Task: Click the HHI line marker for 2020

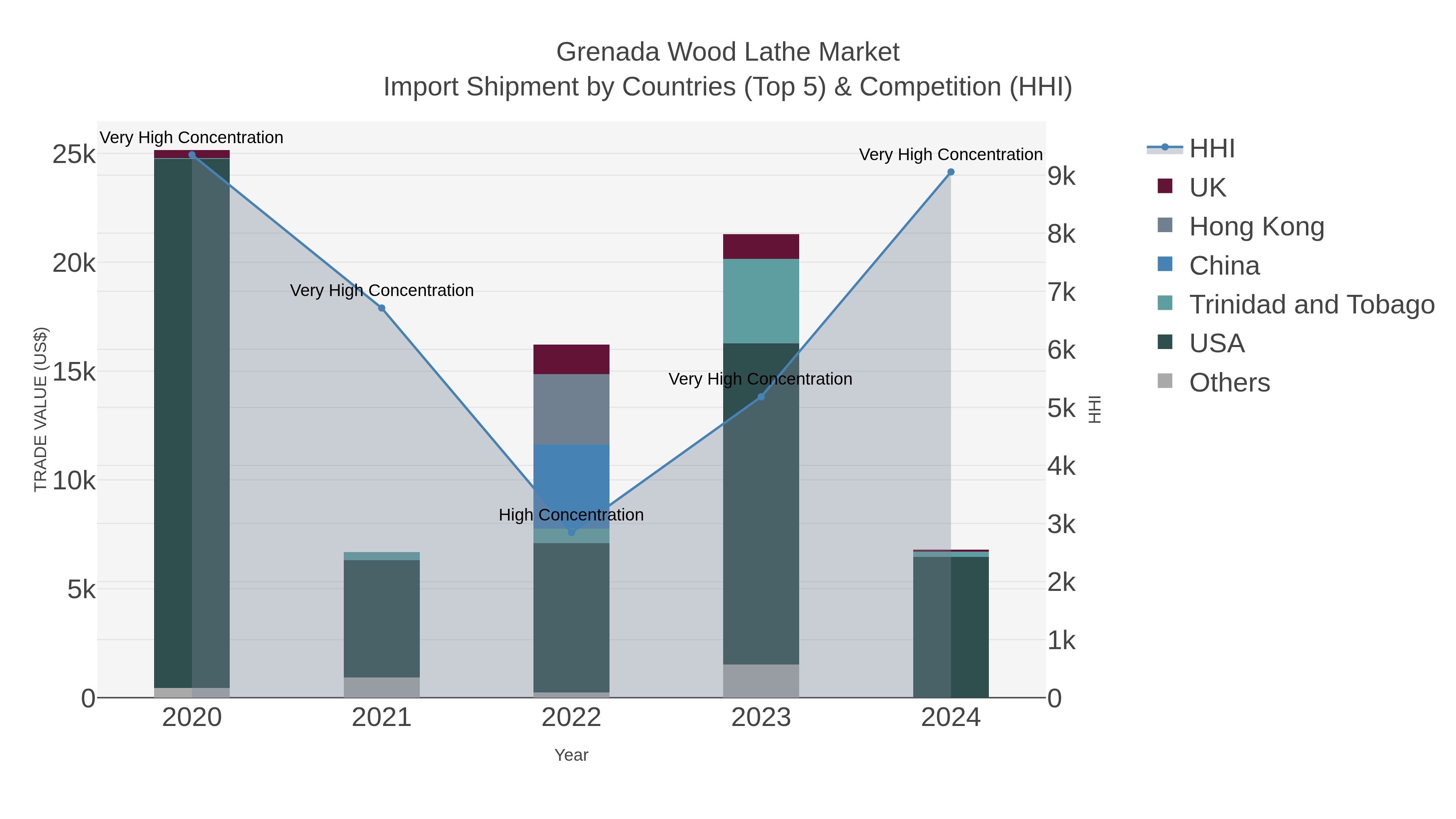Action: [192, 155]
